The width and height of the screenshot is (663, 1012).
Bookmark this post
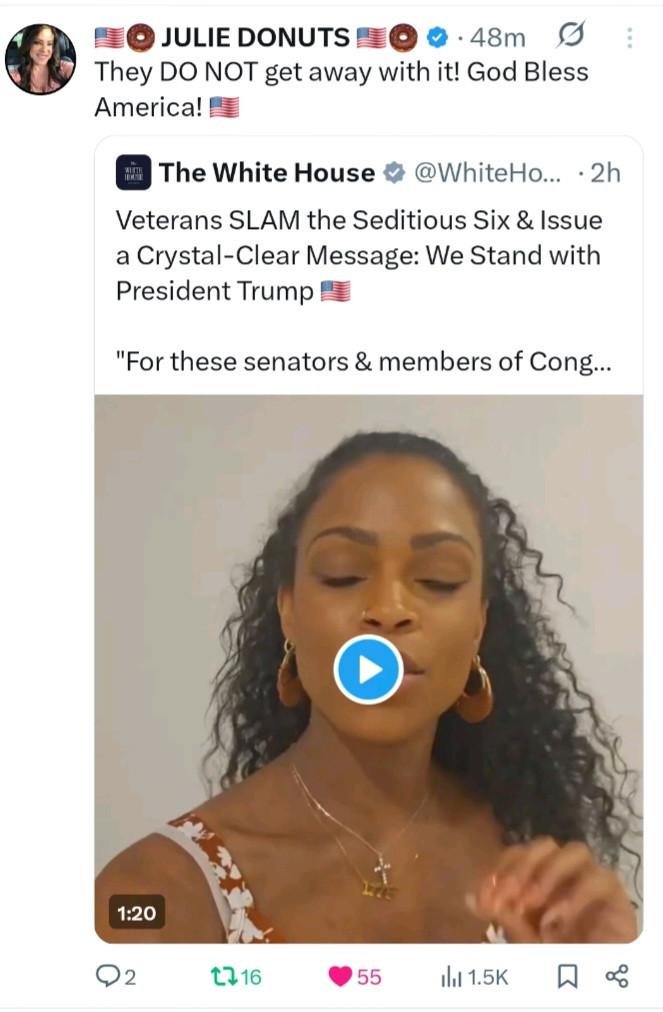pos(566,976)
